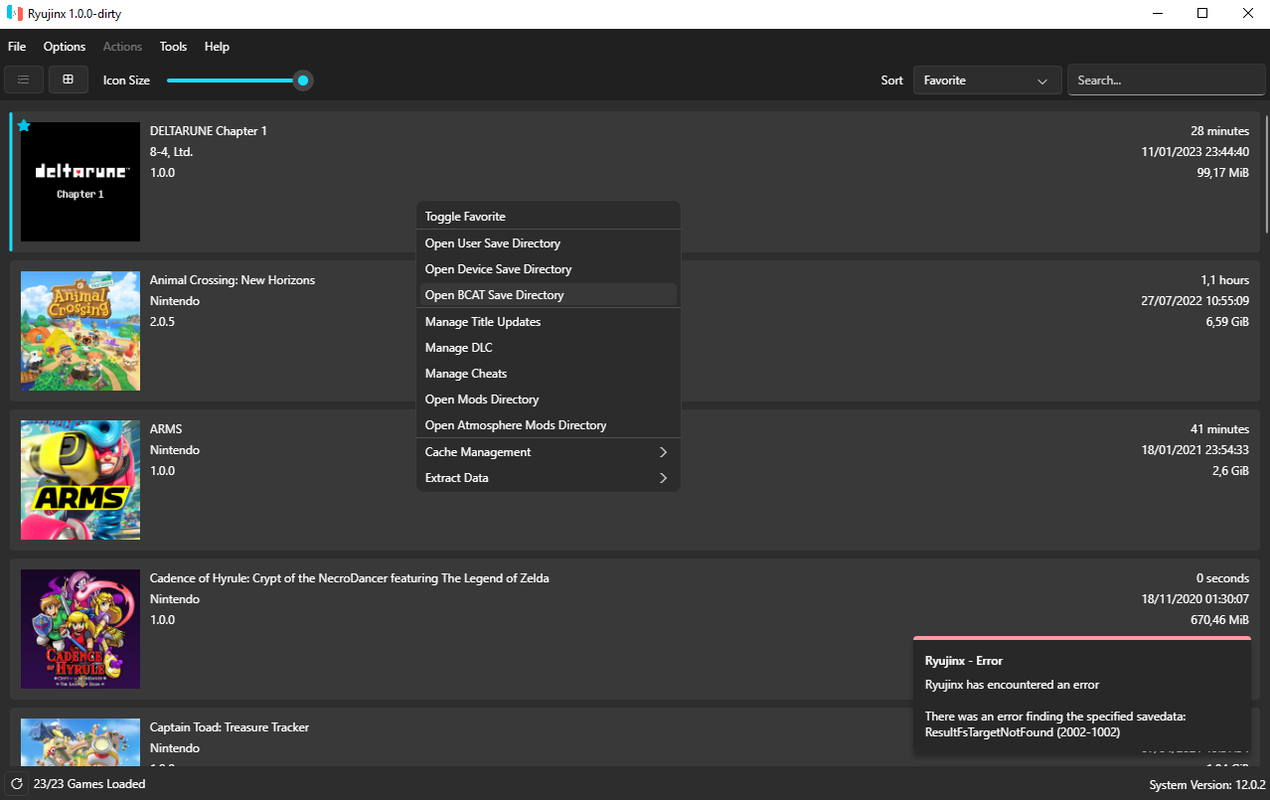Open the Tools menu
Screen dimensions: 1270x800
(x=173, y=47)
